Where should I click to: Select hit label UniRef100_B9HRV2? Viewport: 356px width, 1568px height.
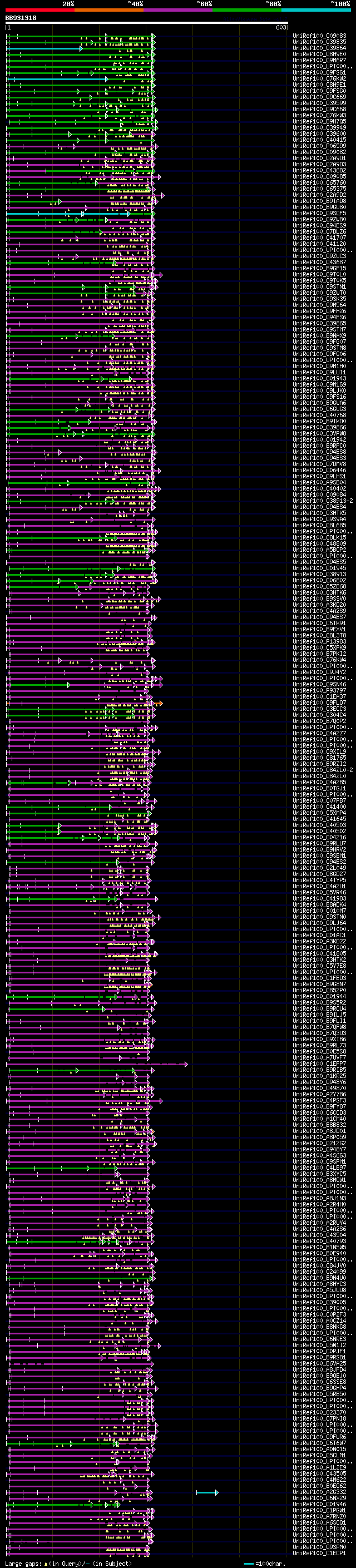(x=319, y=849)
